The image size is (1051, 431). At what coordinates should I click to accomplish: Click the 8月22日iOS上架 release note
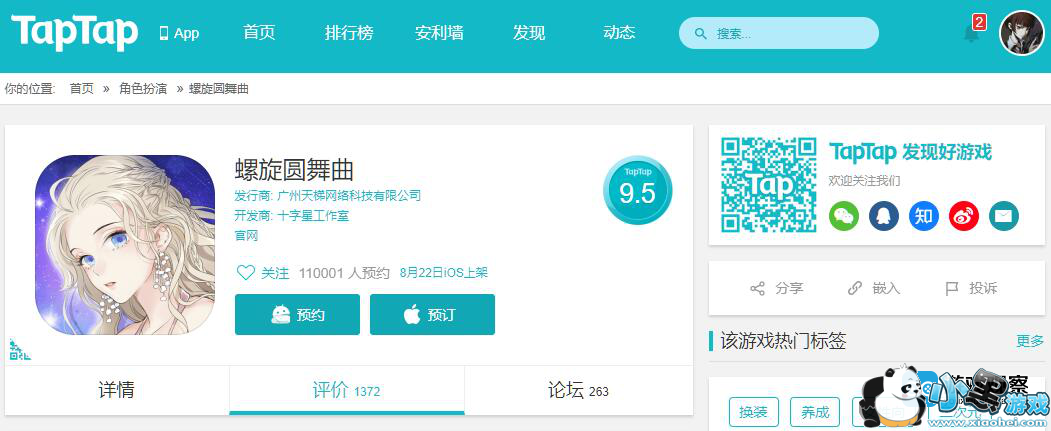pos(444,272)
